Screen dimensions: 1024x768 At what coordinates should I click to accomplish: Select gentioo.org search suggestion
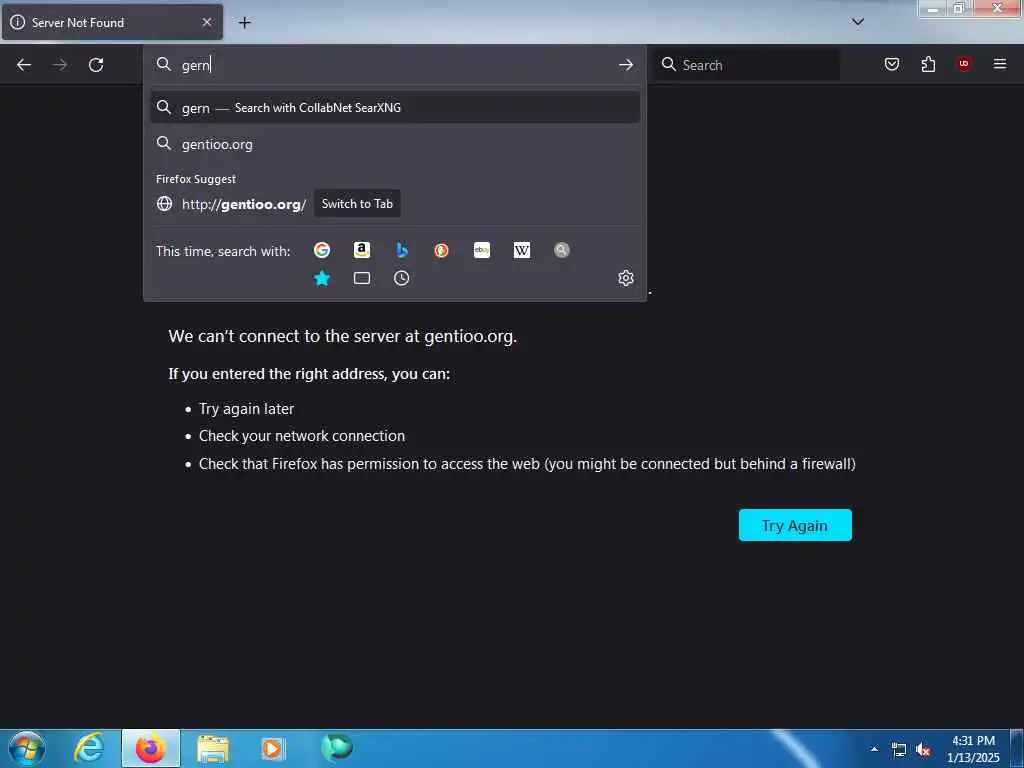(394, 144)
